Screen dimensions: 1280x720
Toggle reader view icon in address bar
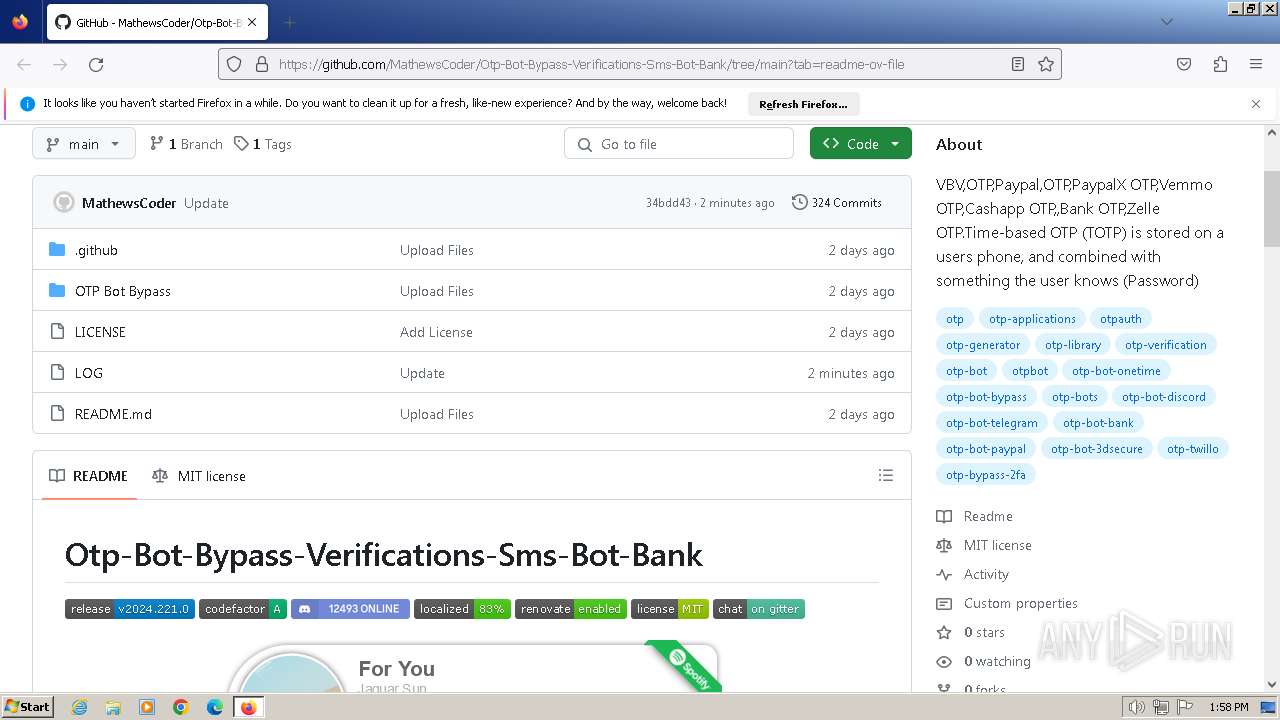pyautogui.click(x=1018, y=64)
